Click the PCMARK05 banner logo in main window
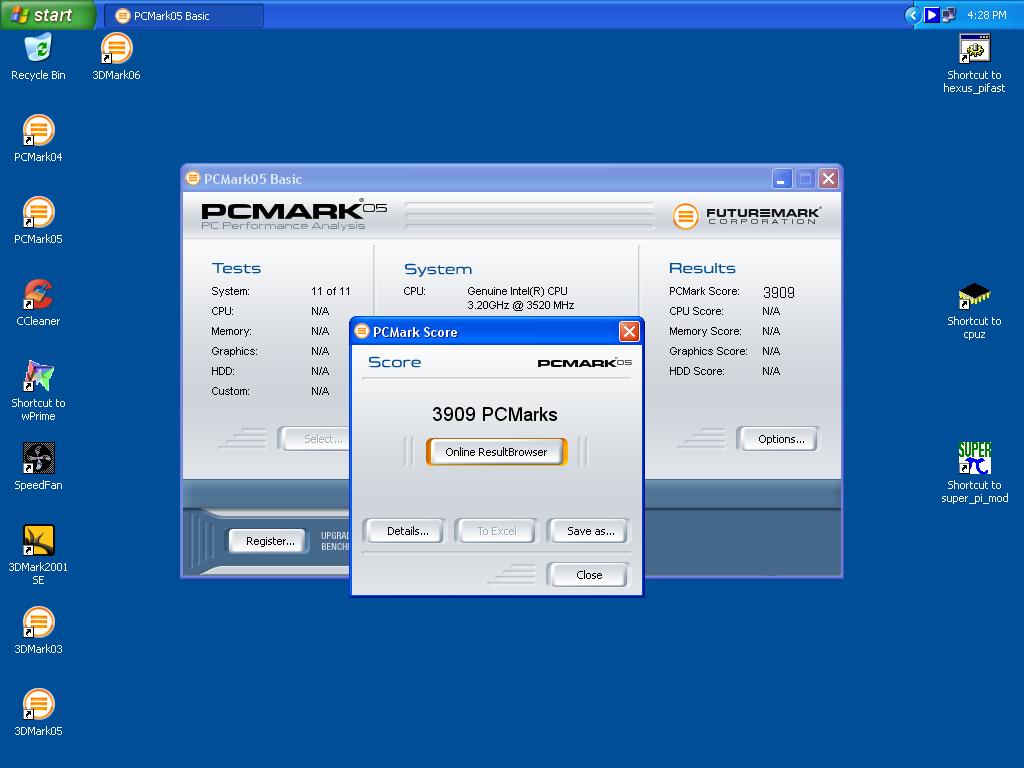The width and height of the screenshot is (1024, 768). point(294,214)
